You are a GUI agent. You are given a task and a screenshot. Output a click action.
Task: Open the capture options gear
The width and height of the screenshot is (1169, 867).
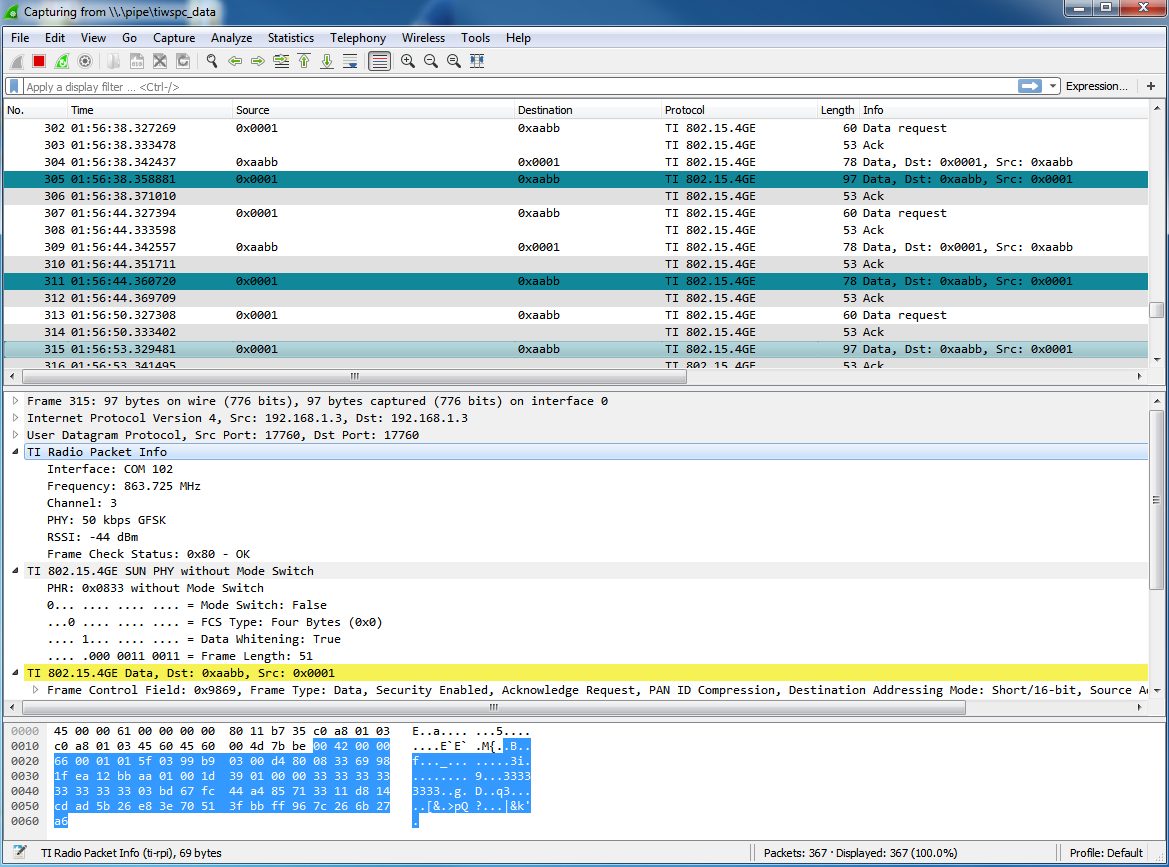(85, 61)
